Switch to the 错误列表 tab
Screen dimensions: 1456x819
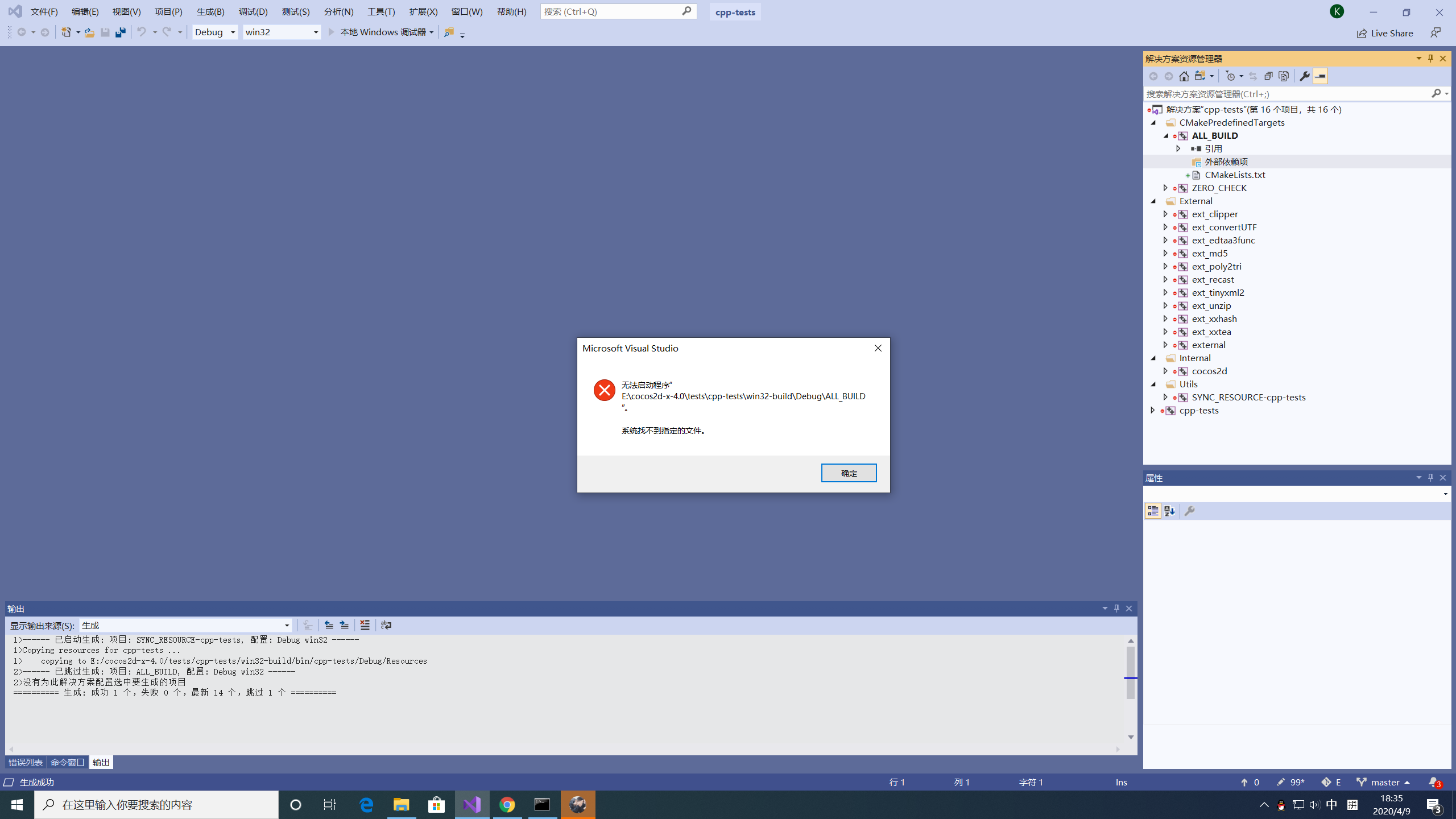(26, 762)
